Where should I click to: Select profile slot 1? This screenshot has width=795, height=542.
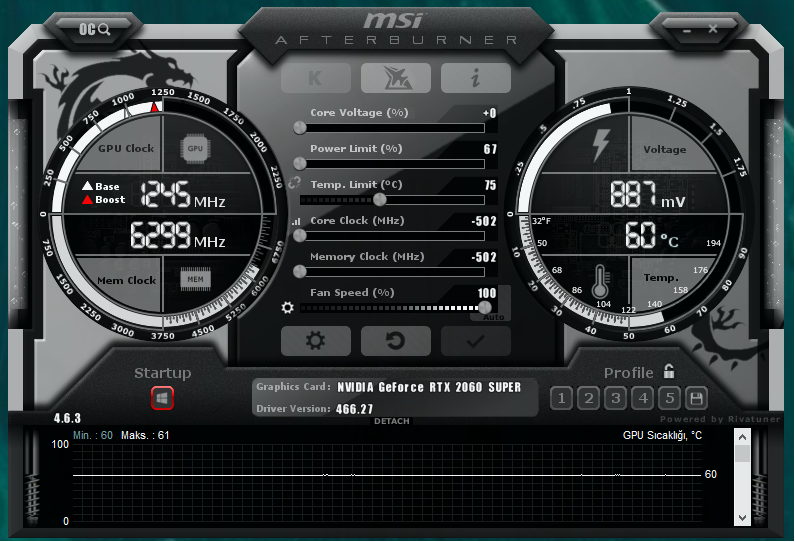(x=561, y=399)
